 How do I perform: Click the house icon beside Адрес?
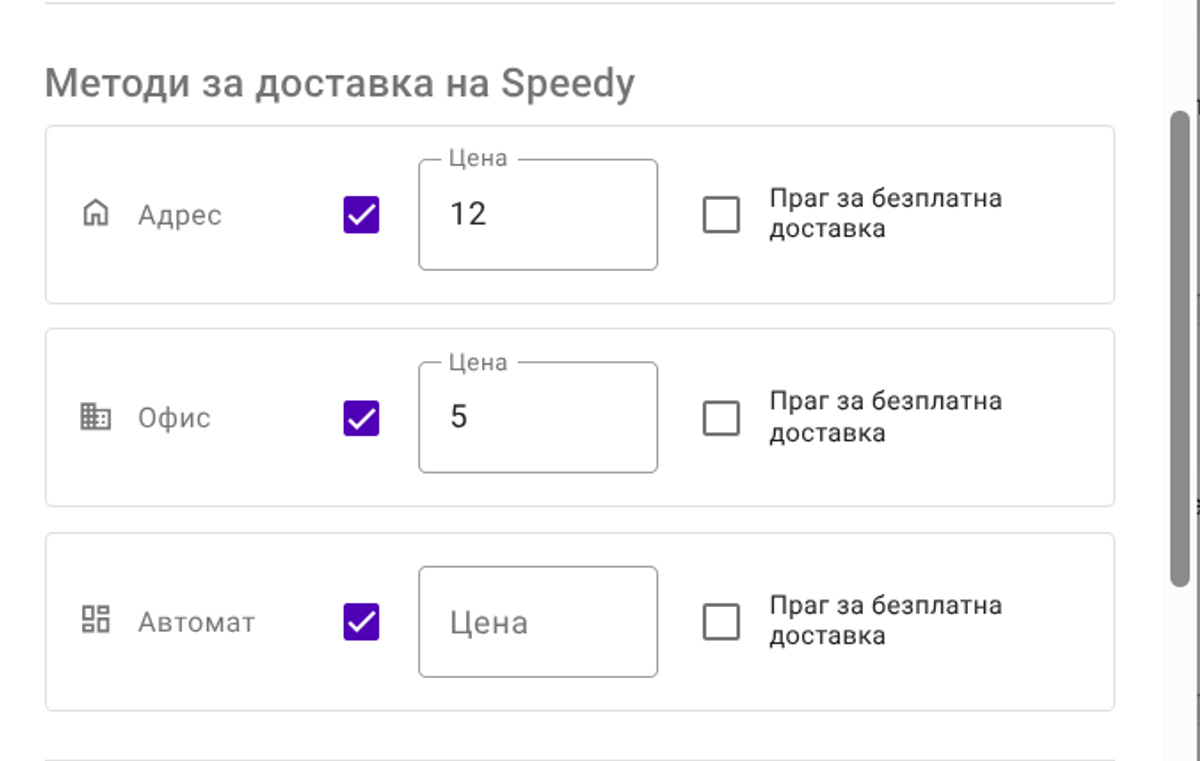pyautogui.click(x=95, y=215)
